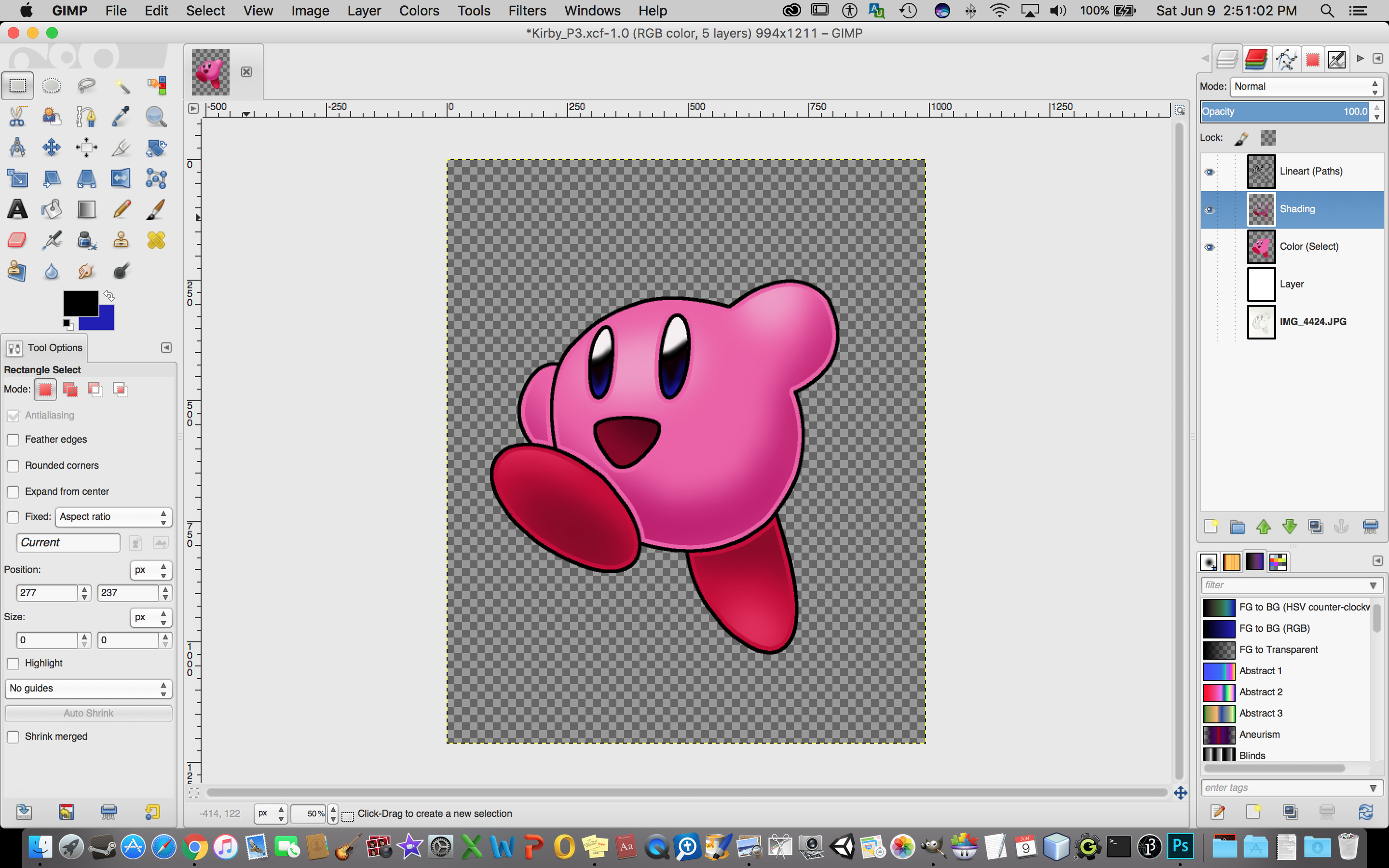The width and height of the screenshot is (1389, 868).
Task: Click the Kirby image tab thumbnail
Action: coord(211,72)
